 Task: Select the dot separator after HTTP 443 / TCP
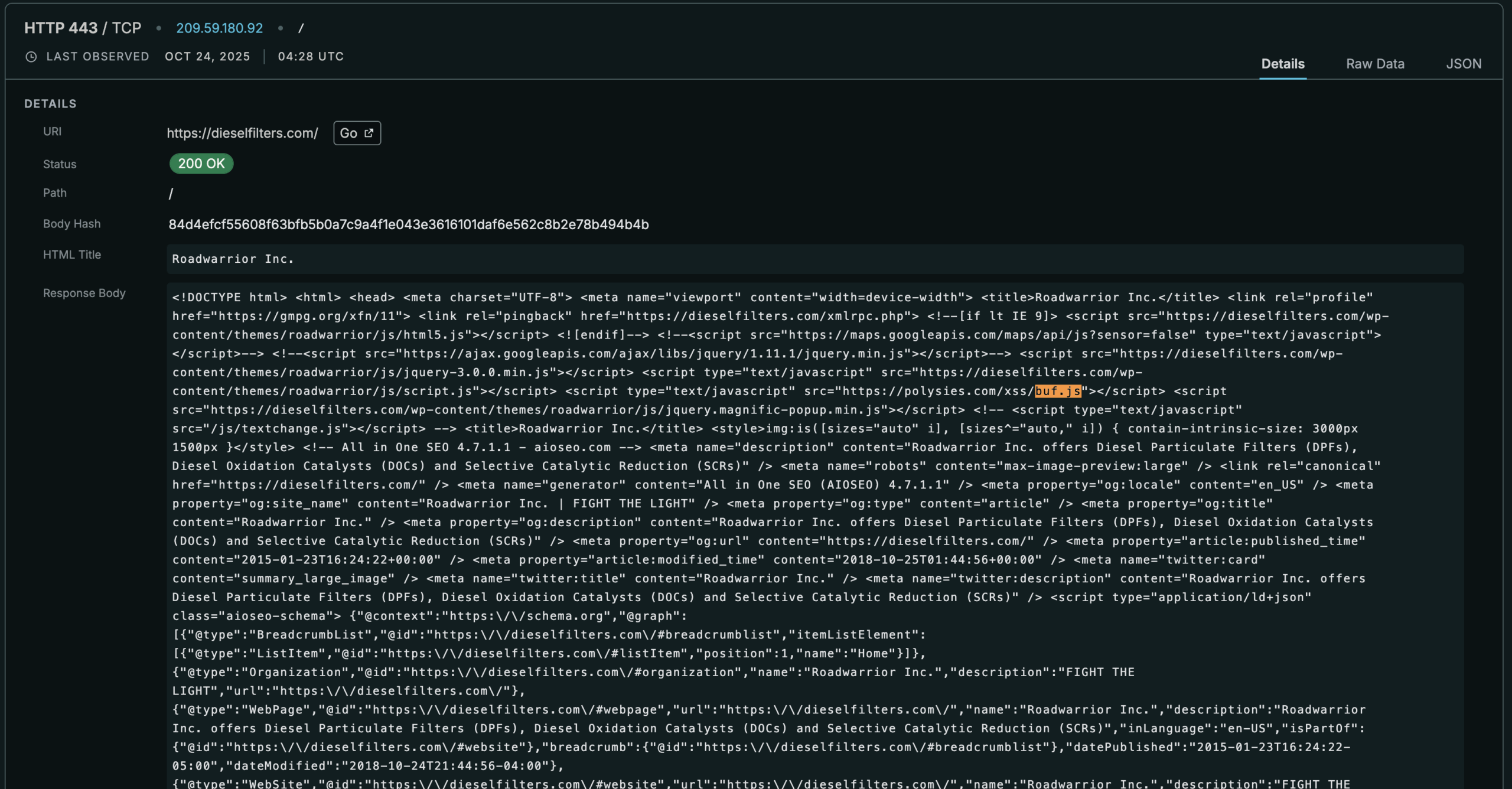point(158,28)
